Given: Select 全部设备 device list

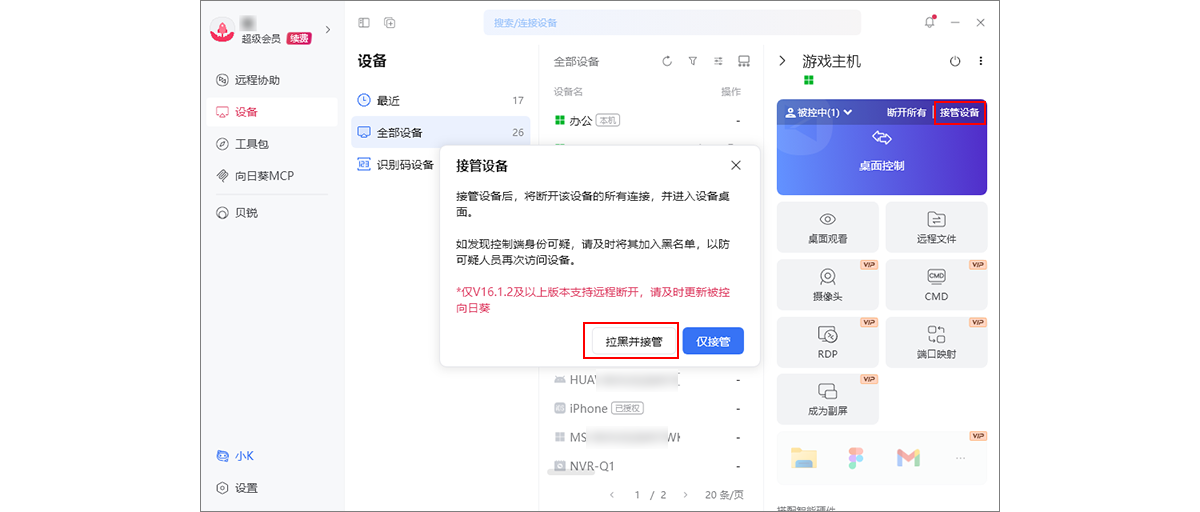Looking at the screenshot, I should 441,132.
